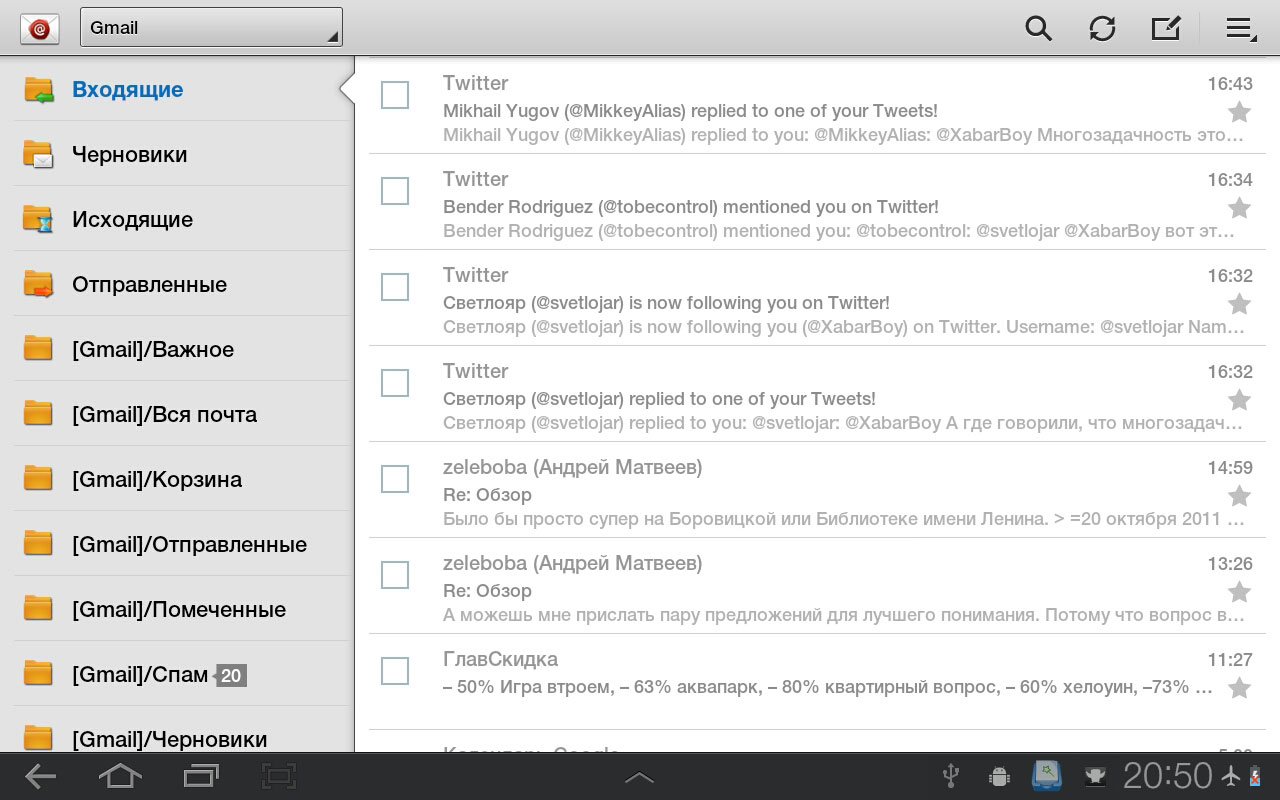Open the recent apps button
Viewport: 1280px width, 800px height.
(201, 776)
